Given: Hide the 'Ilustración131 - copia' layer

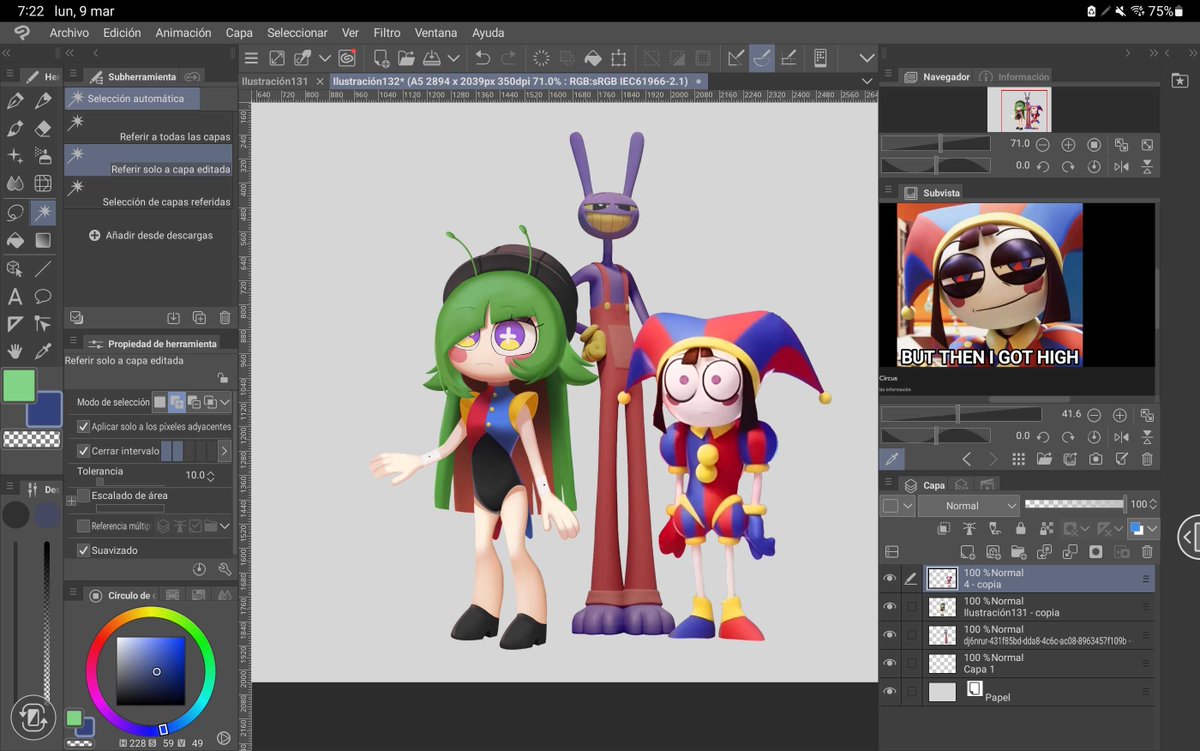Looking at the screenshot, I should click(890, 606).
